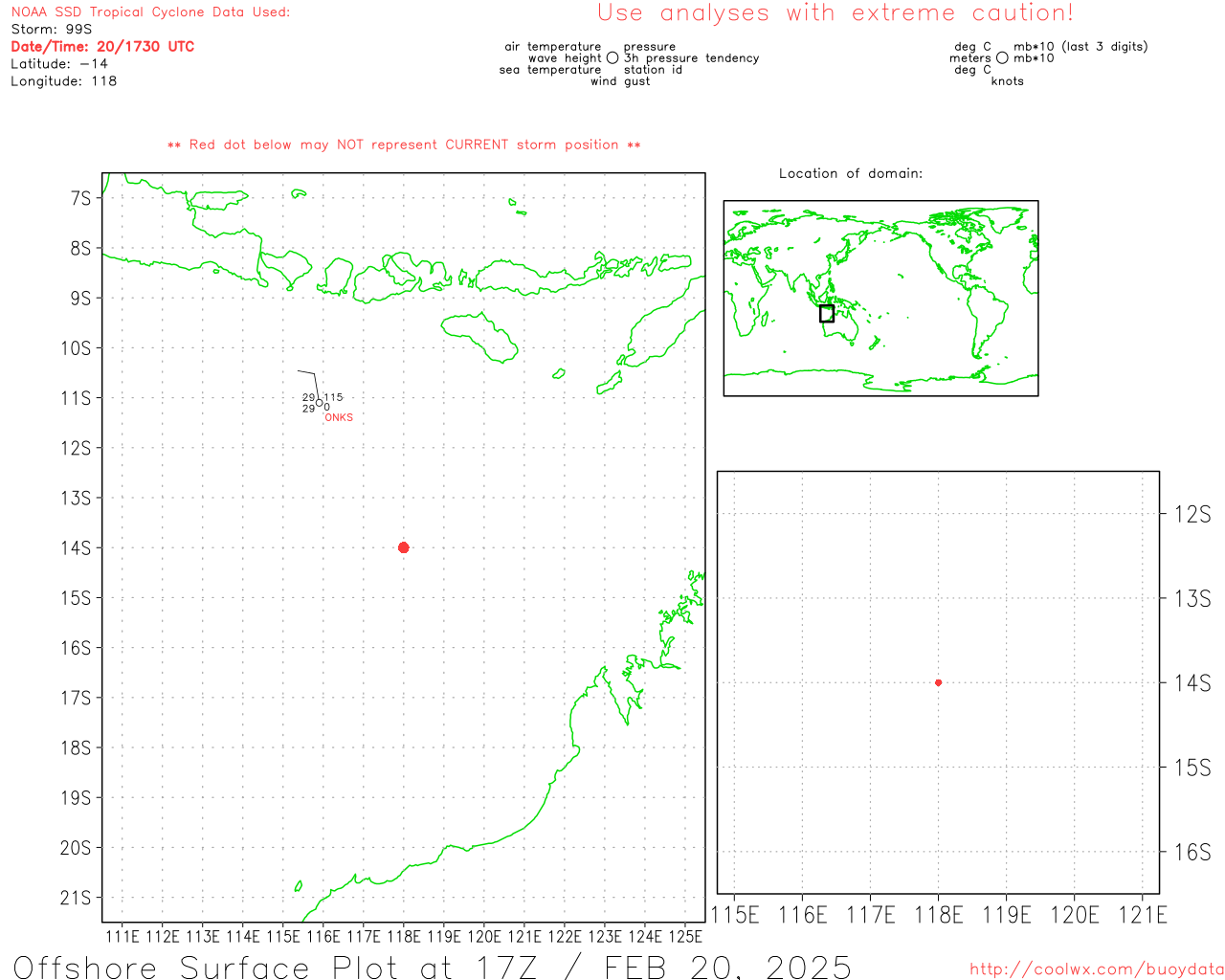Click the 'Use analyses with extreme caution!' heading
This screenshot has width=1225, height=980.
[835, 13]
